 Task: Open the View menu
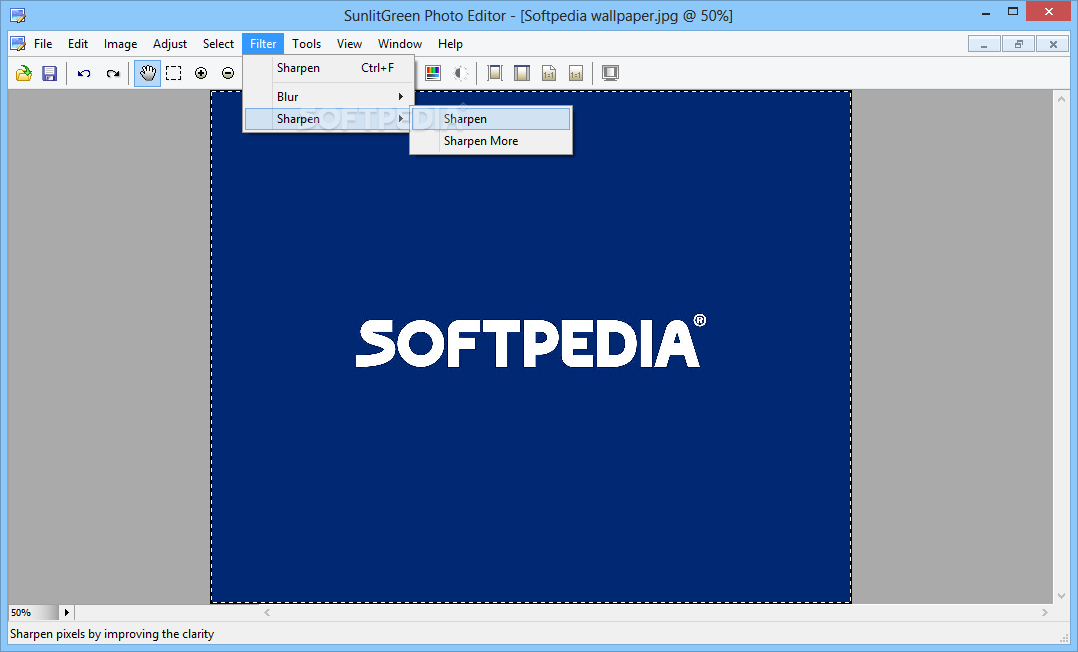pyautogui.click(x=349, y=44)
